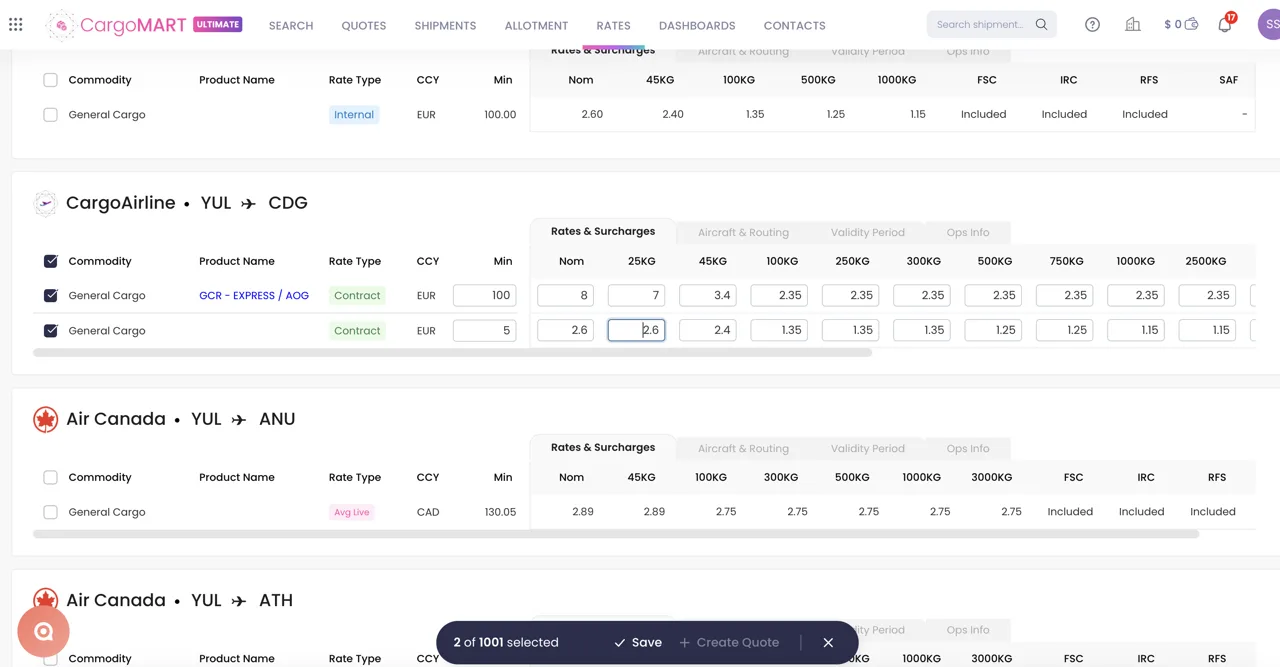Screen dimensions: 1280x667
Task: Edit the Nom field showing 8
Action: point(565,295)
